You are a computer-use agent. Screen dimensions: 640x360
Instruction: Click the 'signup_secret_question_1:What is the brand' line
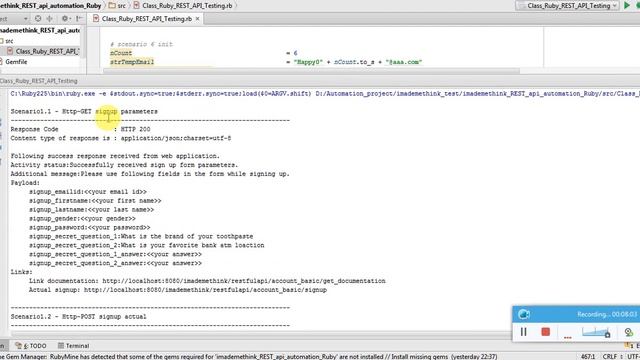tap(141, 236)
